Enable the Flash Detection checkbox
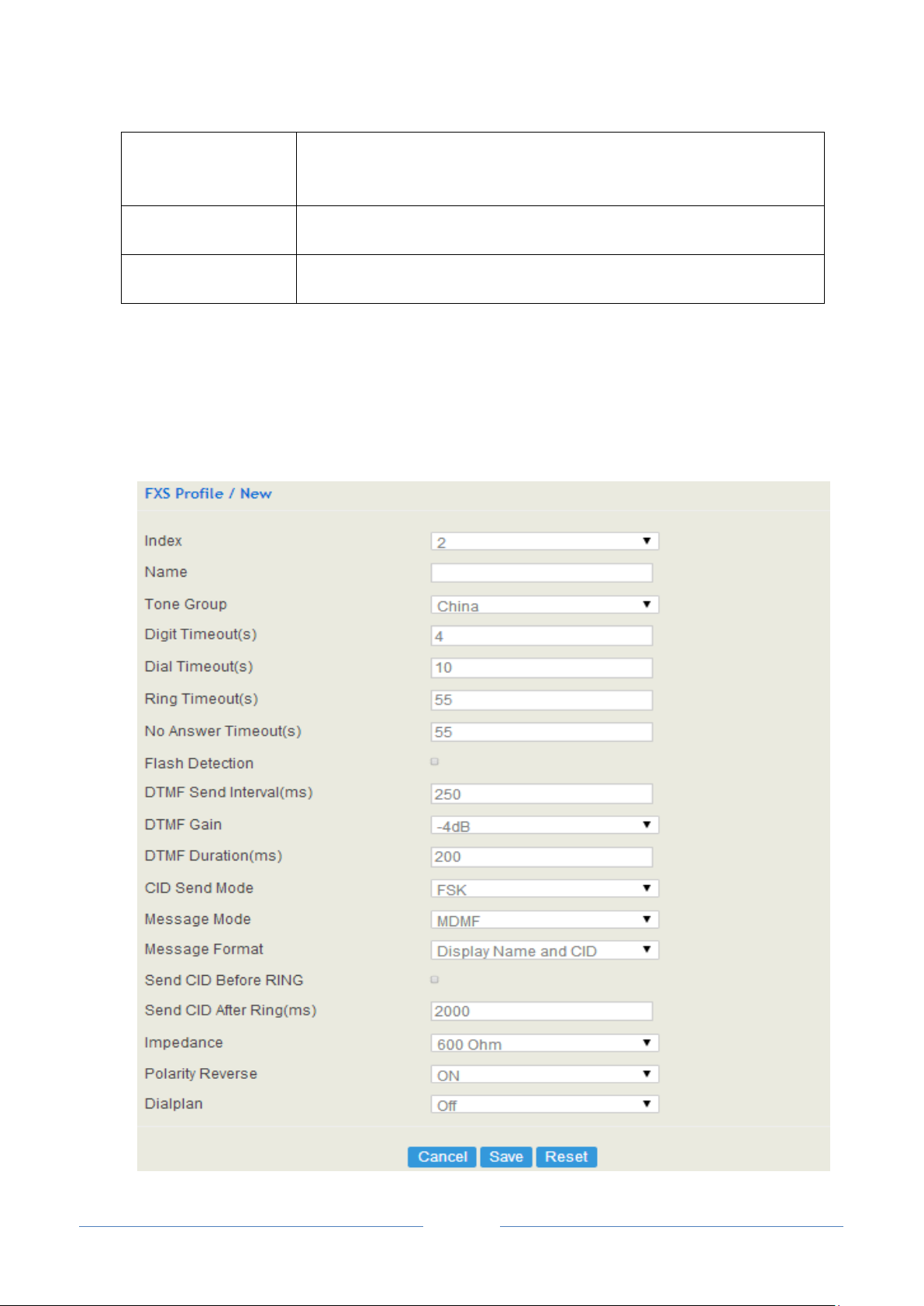This screenshot has height=1306, width=924. [435, 762]
